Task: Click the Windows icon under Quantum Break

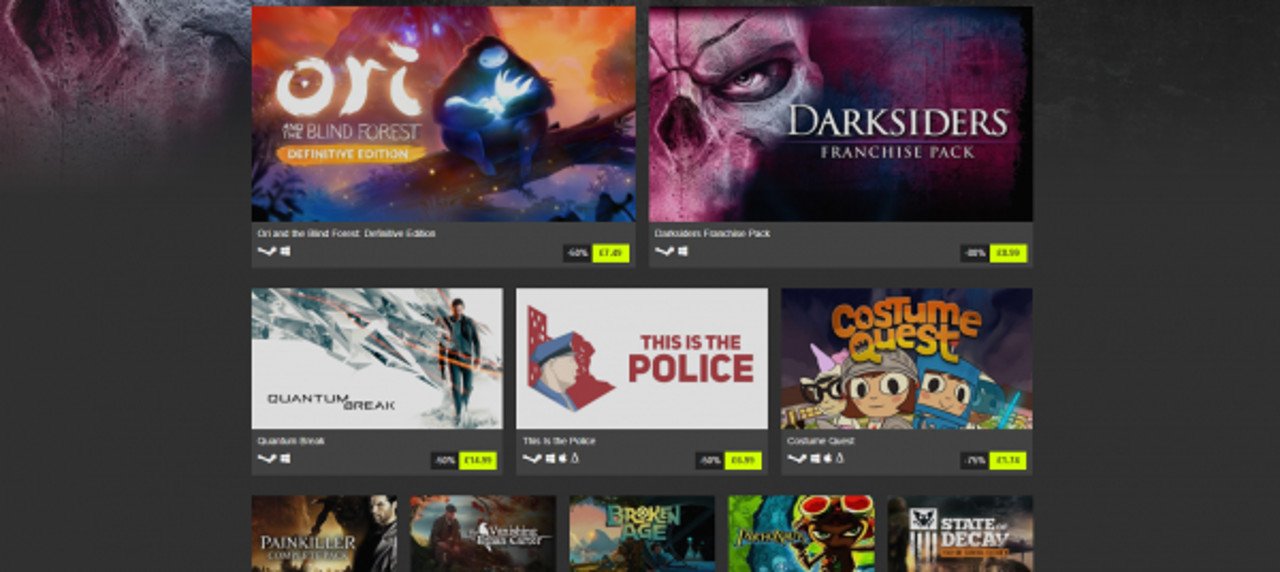Action: (x=285, y=459)
